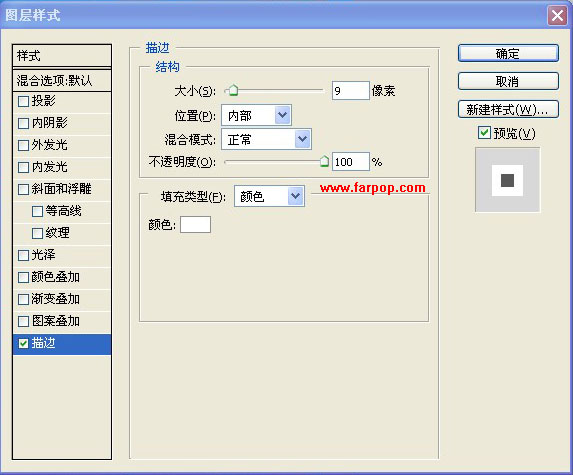The width and height of the screenshot is (573, 475).
Task: Click the 不透明度 opacity slider handle
Action: pyautogui.click(x=324, y=161)
